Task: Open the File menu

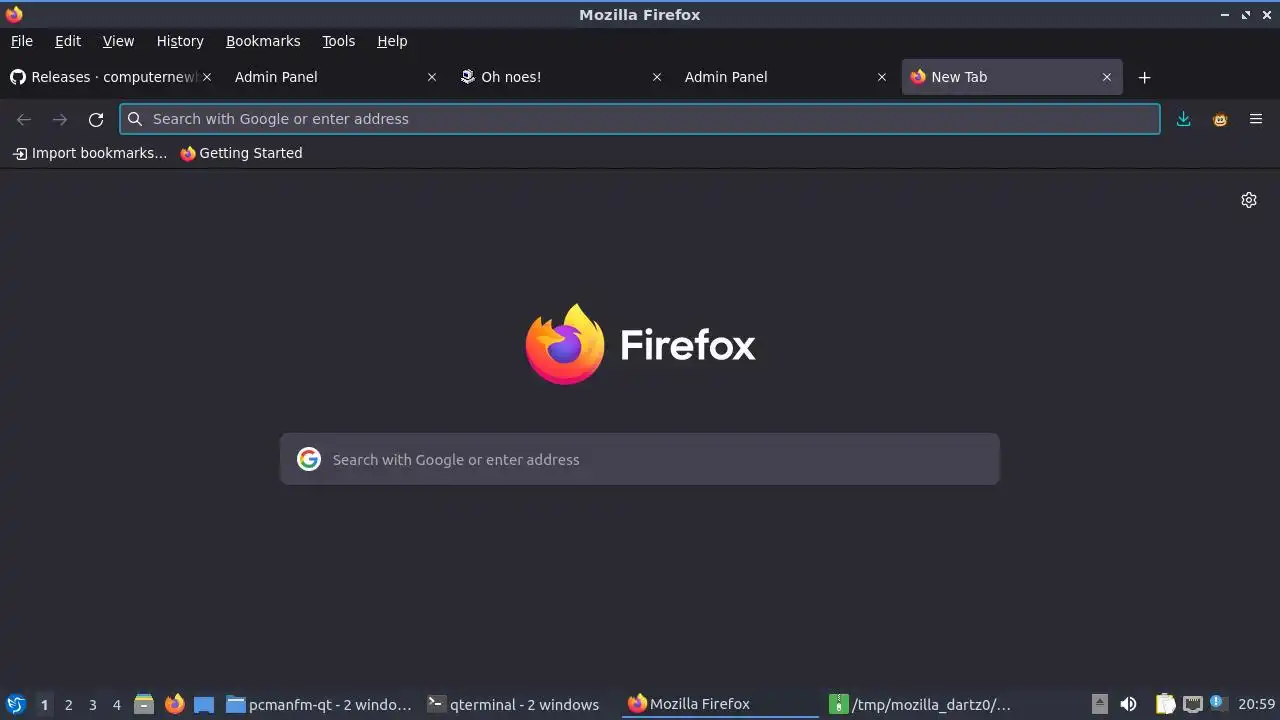Action: click(22, 41)
